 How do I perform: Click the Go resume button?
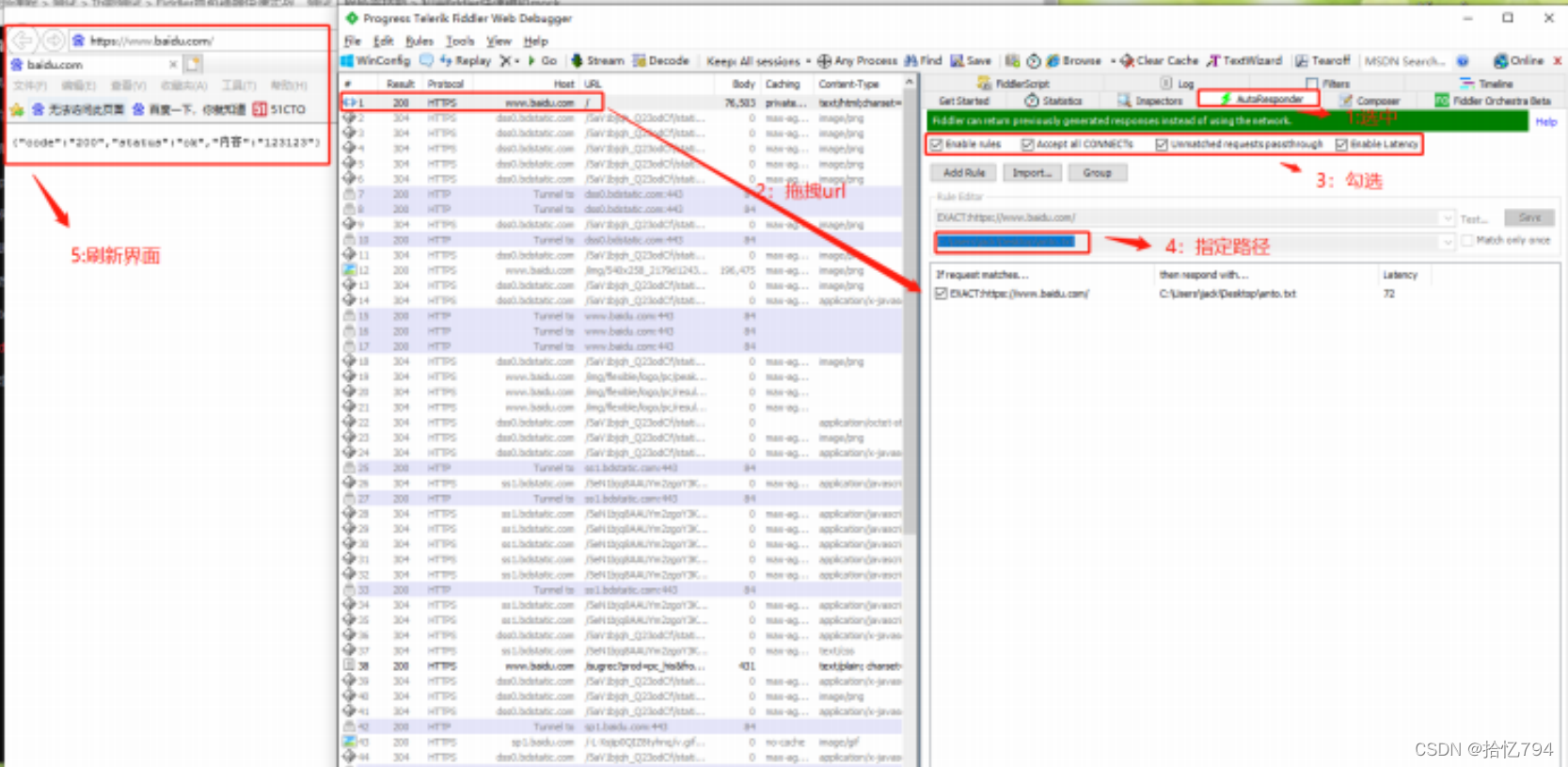(x=543, y=60)
